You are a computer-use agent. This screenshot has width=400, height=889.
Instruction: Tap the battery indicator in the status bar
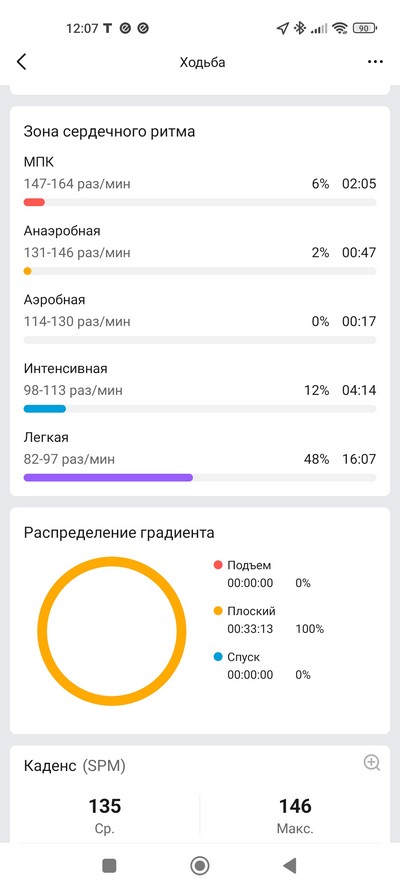pyautogui.click(x=365, y=28)
